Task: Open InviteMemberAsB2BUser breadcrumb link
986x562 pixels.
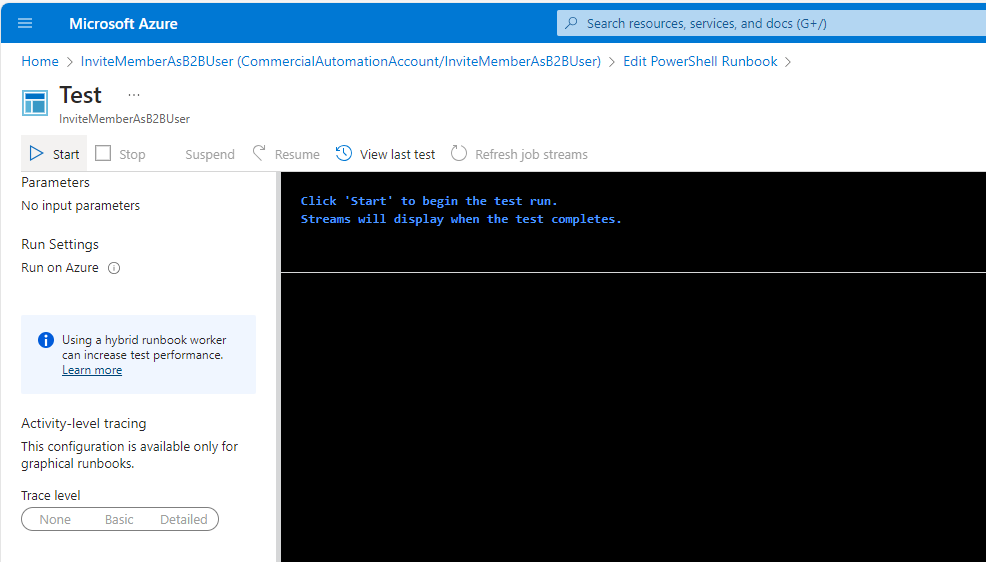Action: pyautogui.click(x=341, y=62)
